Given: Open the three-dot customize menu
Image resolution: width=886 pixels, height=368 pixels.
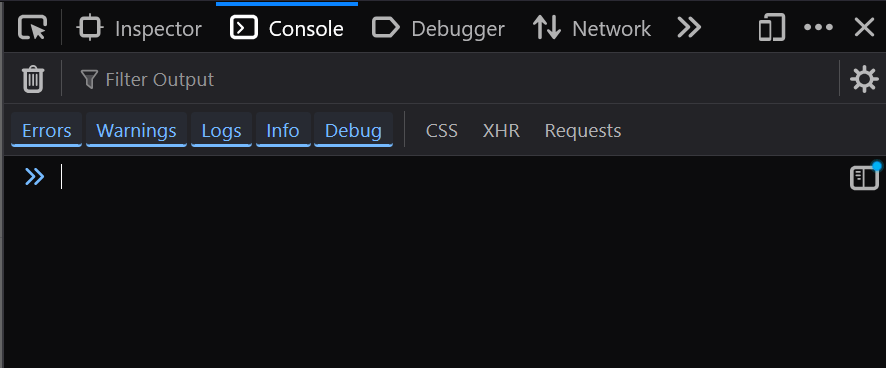Looking at the screenshot, I should [818, 28].
